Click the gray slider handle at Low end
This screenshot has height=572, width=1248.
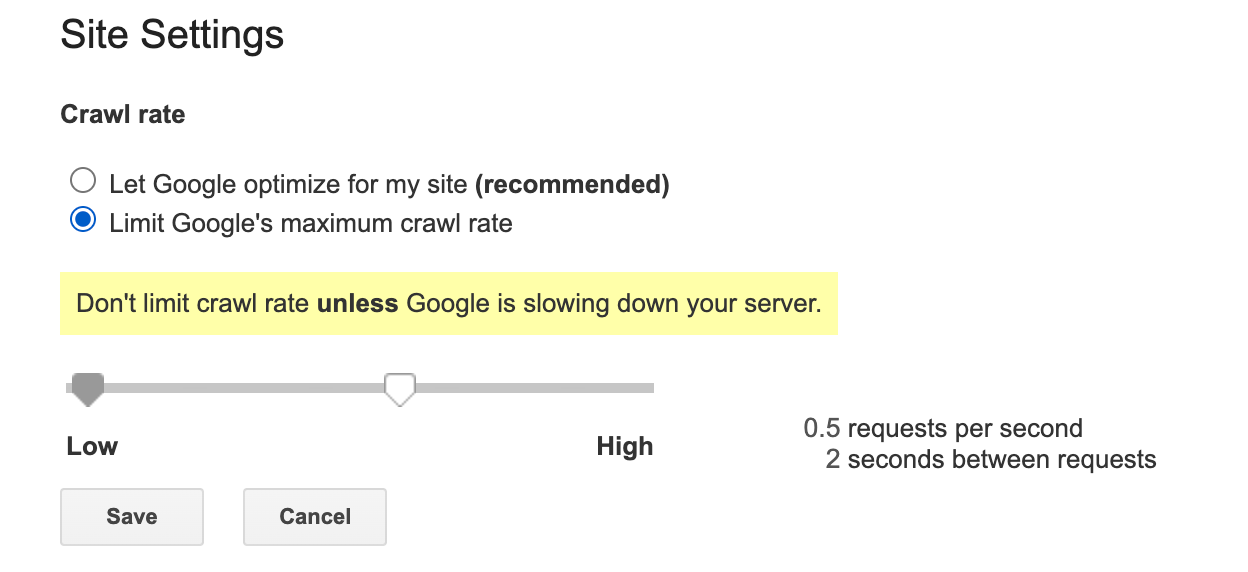tap(88, 388)
